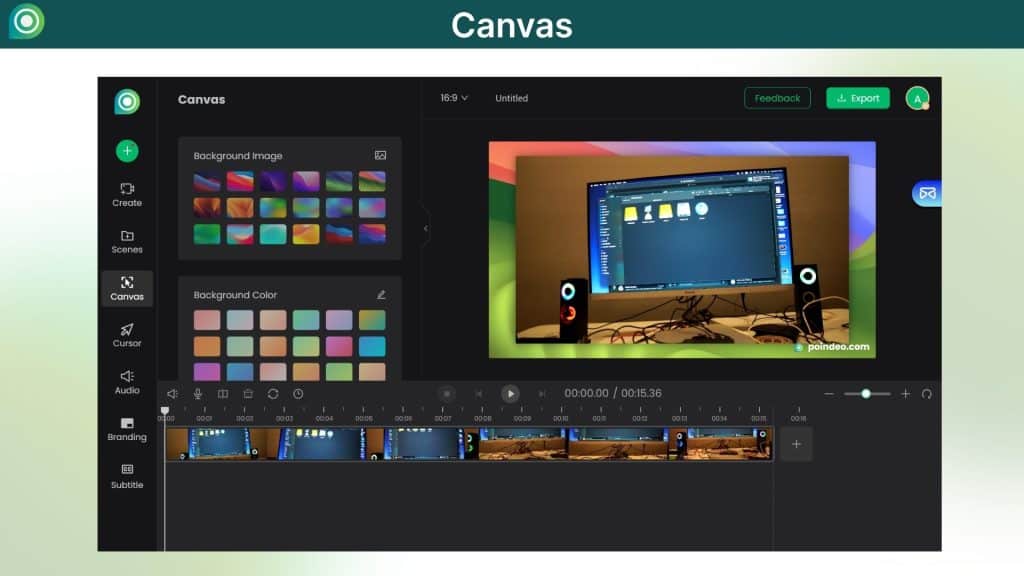Open the Audio panel
This screenshot has width=1024, height=576.
click(x=127, y=383)
